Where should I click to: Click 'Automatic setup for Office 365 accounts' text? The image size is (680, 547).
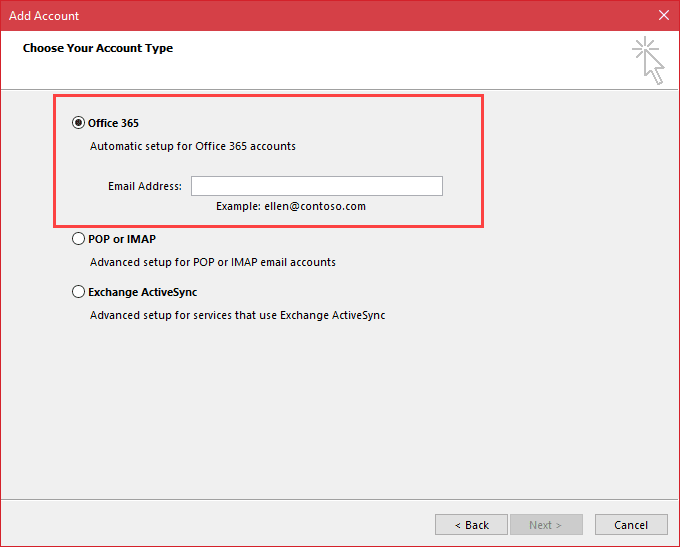pos(193,146)
